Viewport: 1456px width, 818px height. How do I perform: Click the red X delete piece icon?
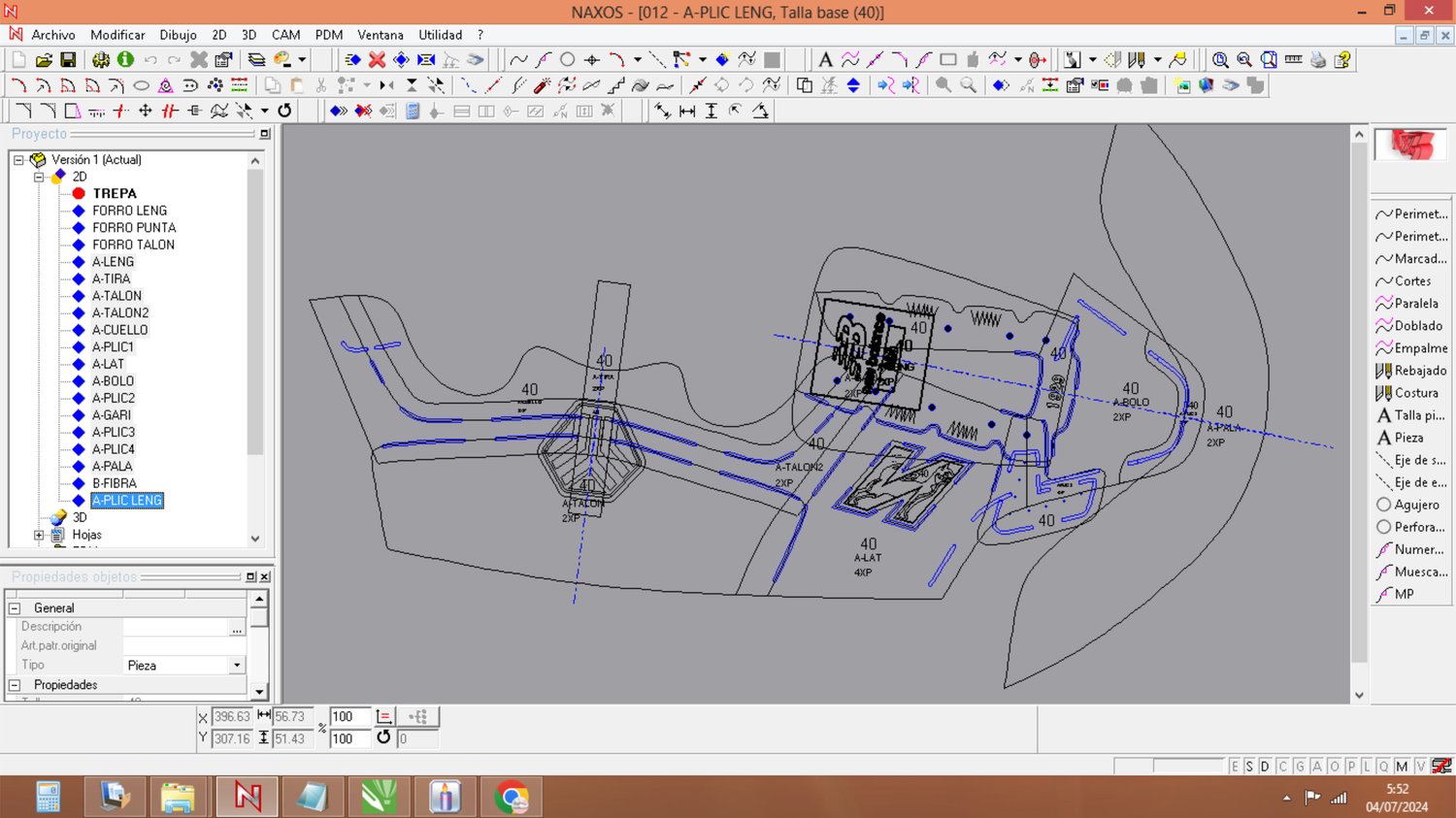pyautogui.click(x=377, y=60)
